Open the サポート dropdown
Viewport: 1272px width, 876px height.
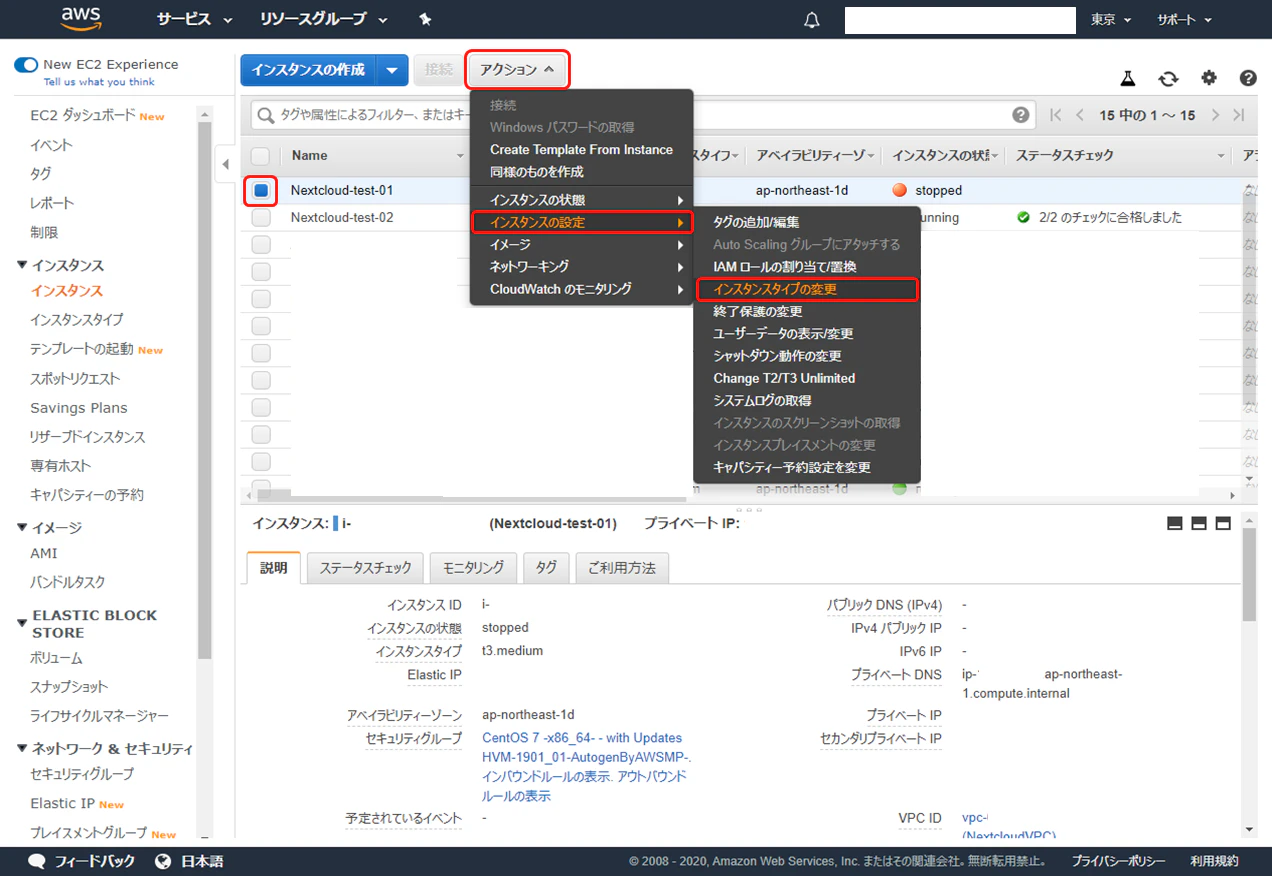(1184, 20)
